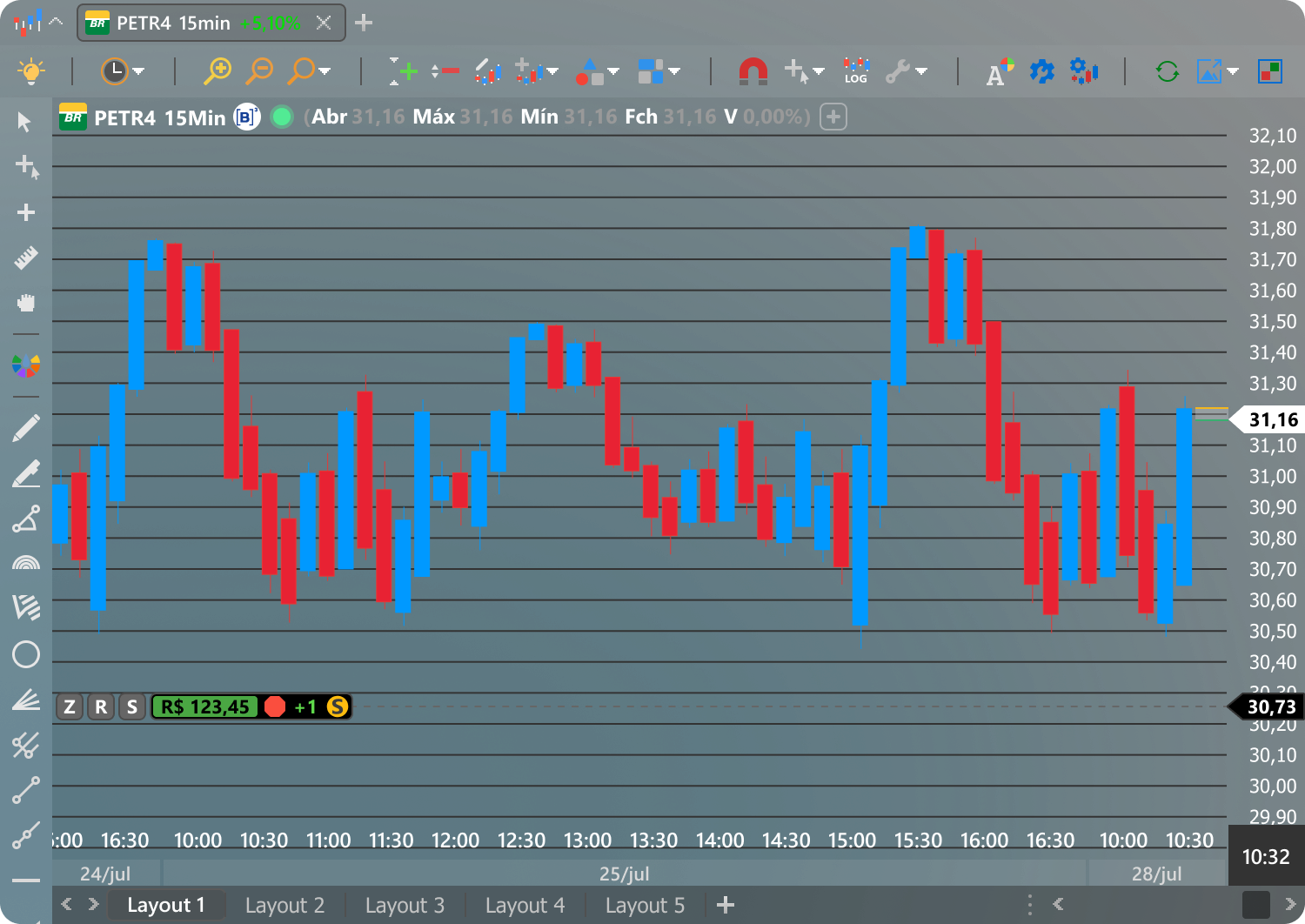
Task: Switch to the Layout 1 tab
Action: click(x=166, y=905)
